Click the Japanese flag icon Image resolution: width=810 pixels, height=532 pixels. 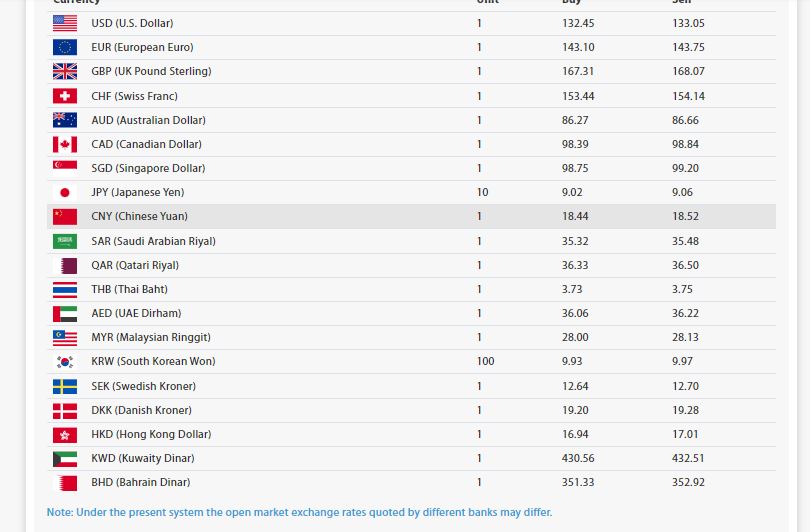(x=64, y=192)
